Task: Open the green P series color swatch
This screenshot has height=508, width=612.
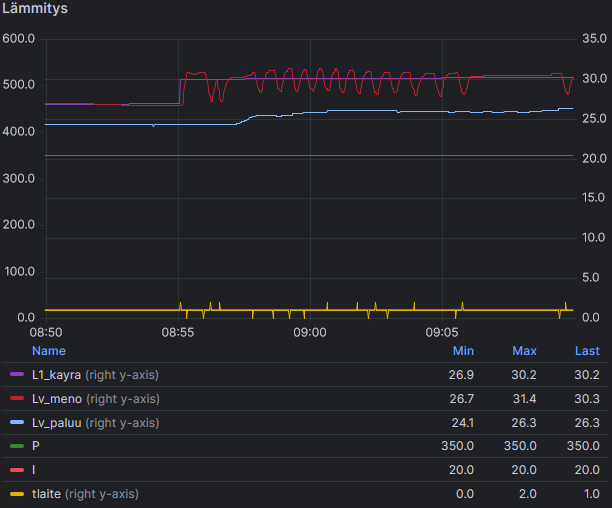Action: pyautogui.click(x=16, y=446)
